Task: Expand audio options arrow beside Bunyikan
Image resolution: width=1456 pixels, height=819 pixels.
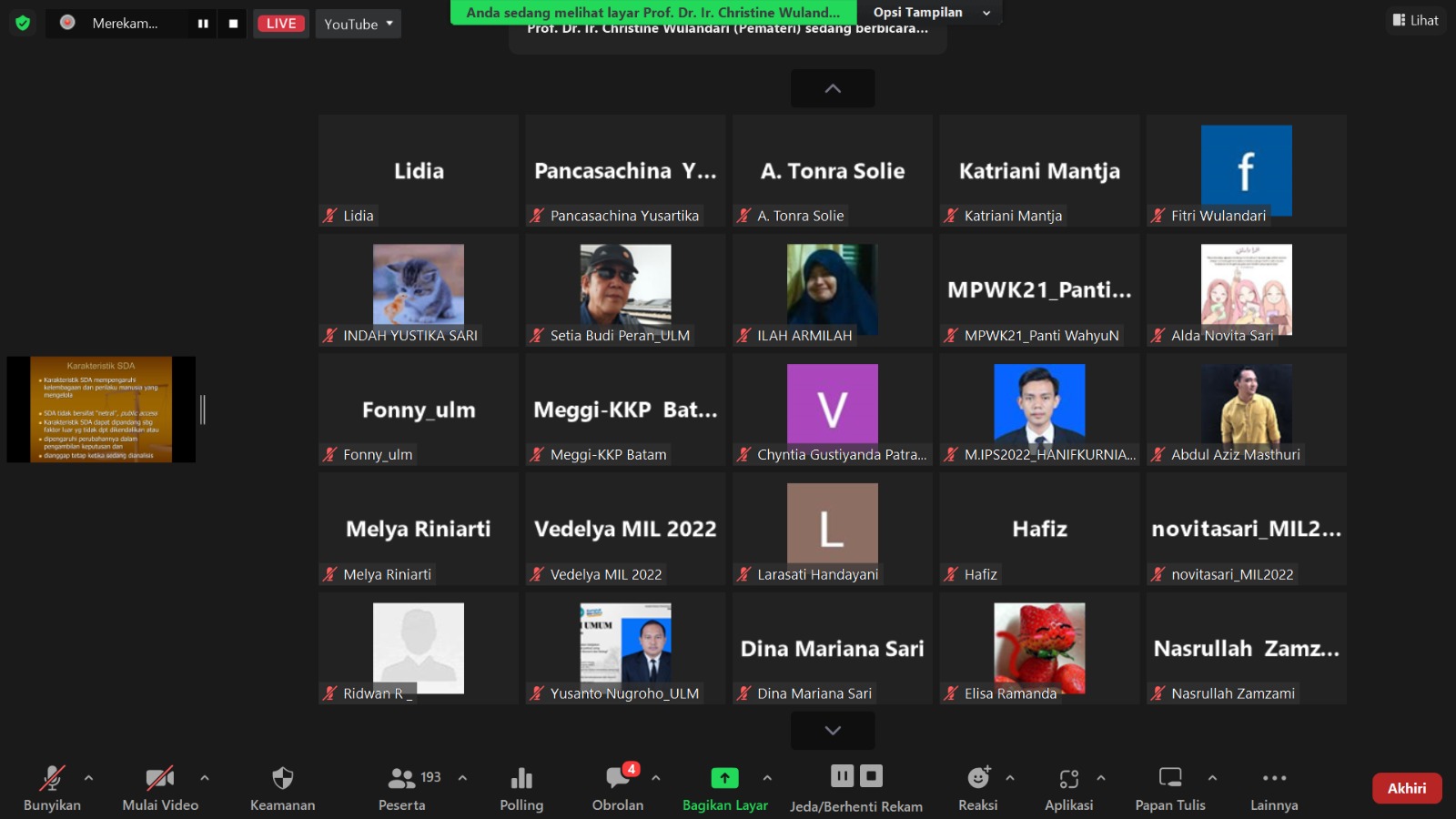Action: 88,778
